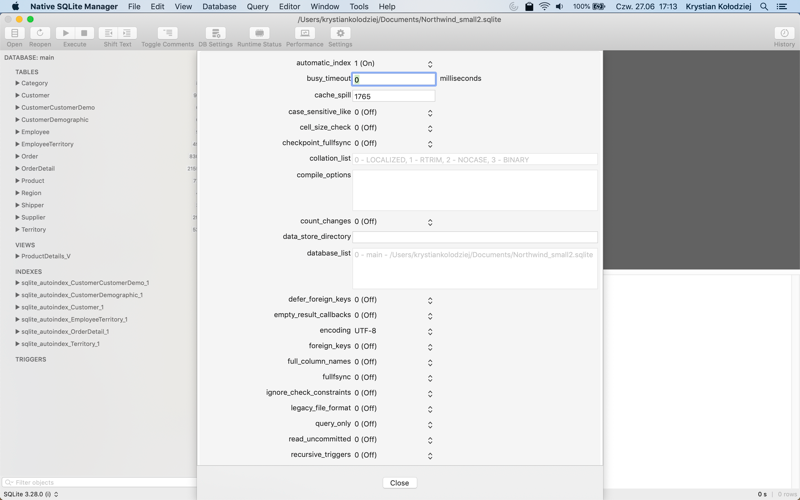Screen dimensions: 800x500
Task: Open the Notification Center list icon
Action: click(x=782, y=6)
